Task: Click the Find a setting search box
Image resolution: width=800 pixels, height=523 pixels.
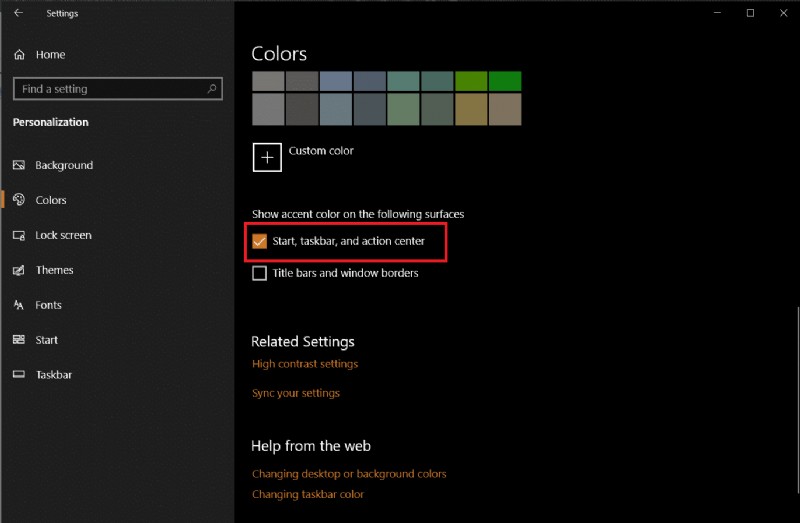Action: (110, 89)
